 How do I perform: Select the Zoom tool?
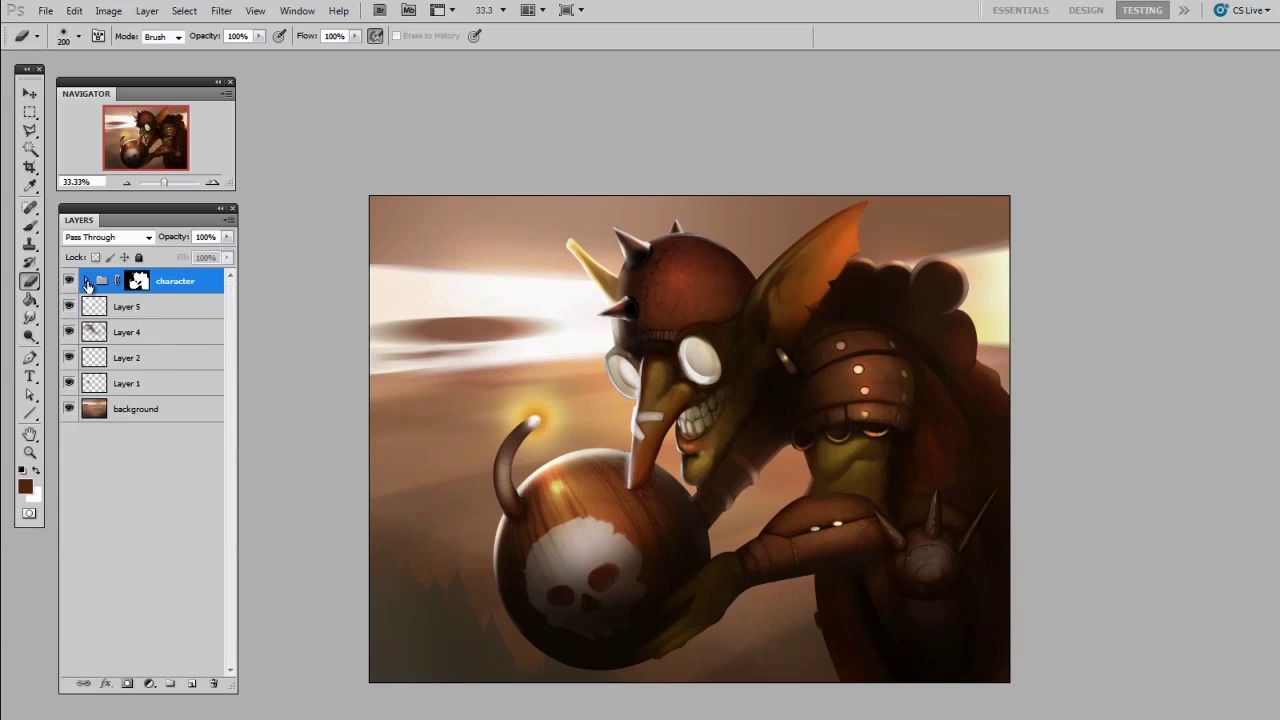[30, 453]
